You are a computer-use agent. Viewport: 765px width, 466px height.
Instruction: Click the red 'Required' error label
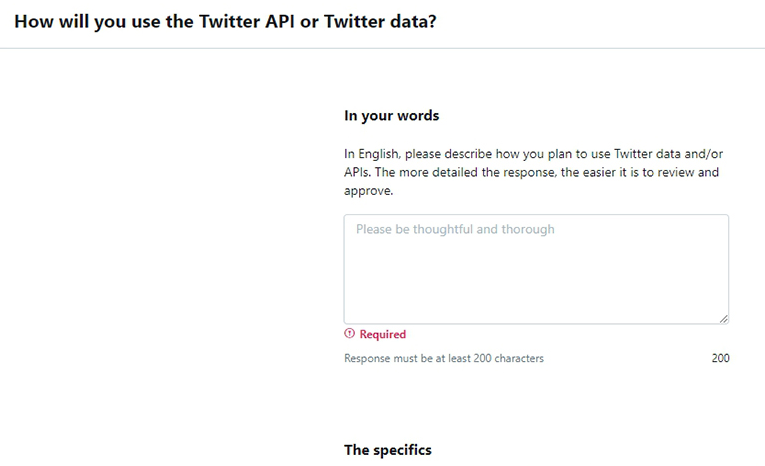click(x=382, y=334)
